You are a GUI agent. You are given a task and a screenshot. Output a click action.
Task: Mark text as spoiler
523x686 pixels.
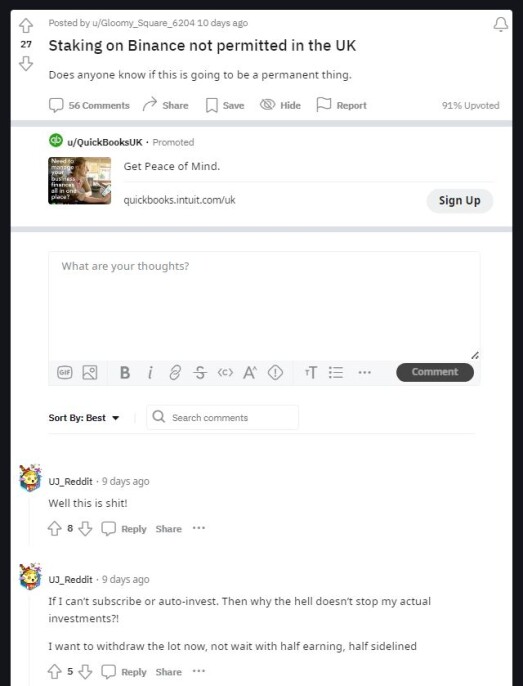coord(275,373)
